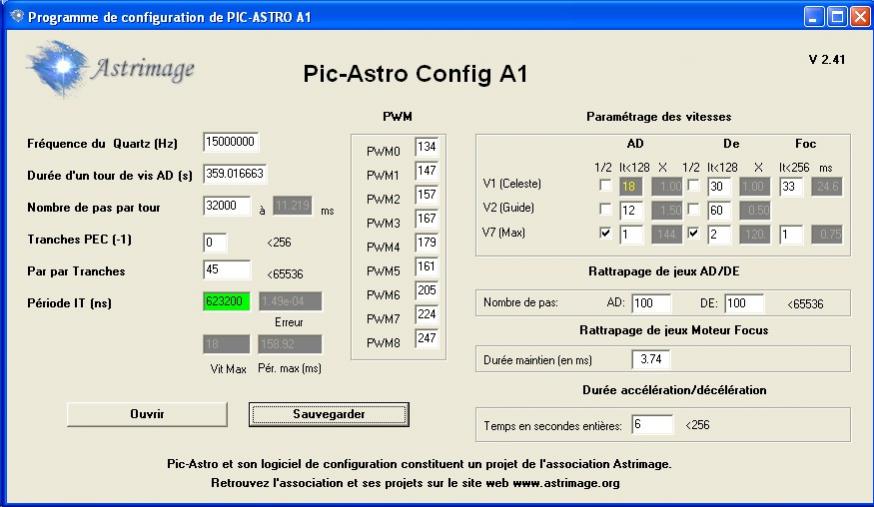Image resolution: width=874 pixels, height=507 pixels.
Task: Close the PIC-ASTRO A1 window
Action: coord(860,17)
